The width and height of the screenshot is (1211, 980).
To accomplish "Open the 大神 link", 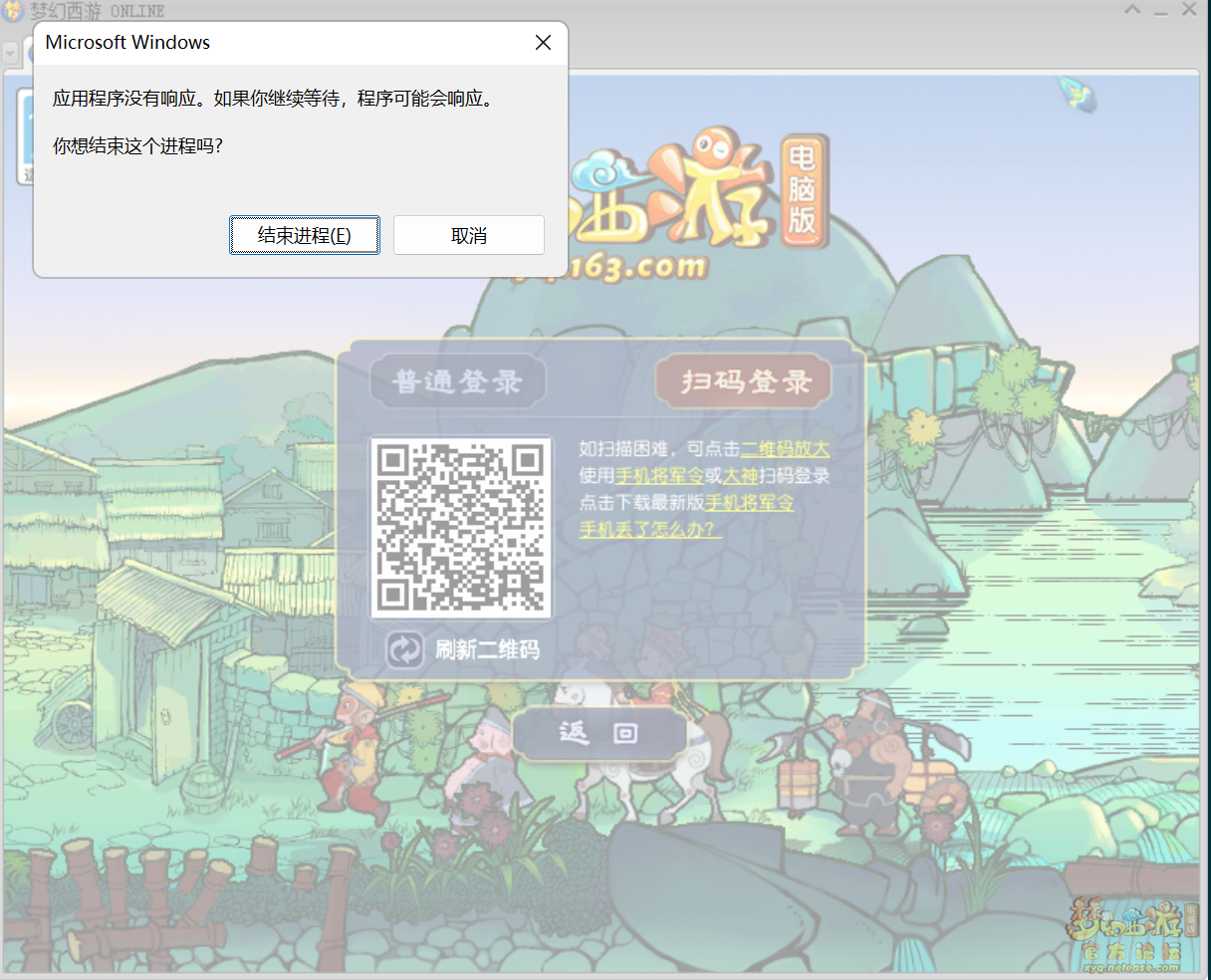I will (x=740, y=476).
